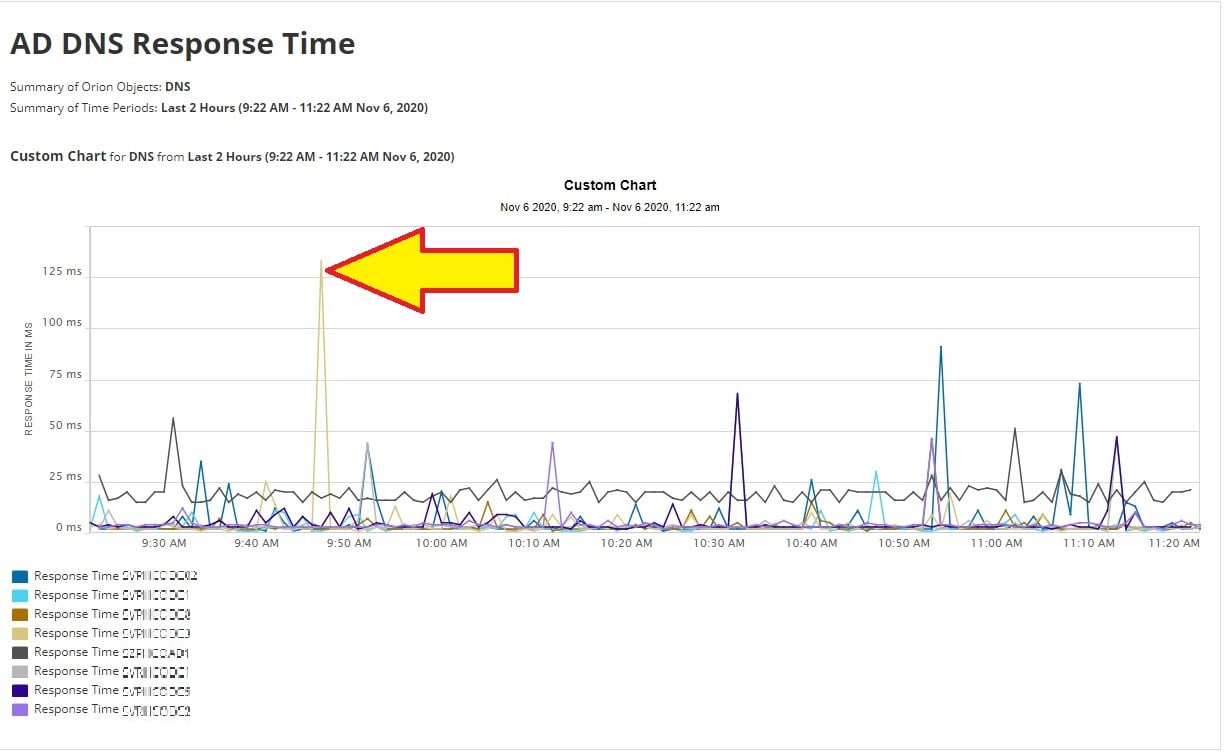Image resolution: width=1227 pixels, height=756 pixels.
Task: Select the last Response Time legend label
Action: (112, 710)
